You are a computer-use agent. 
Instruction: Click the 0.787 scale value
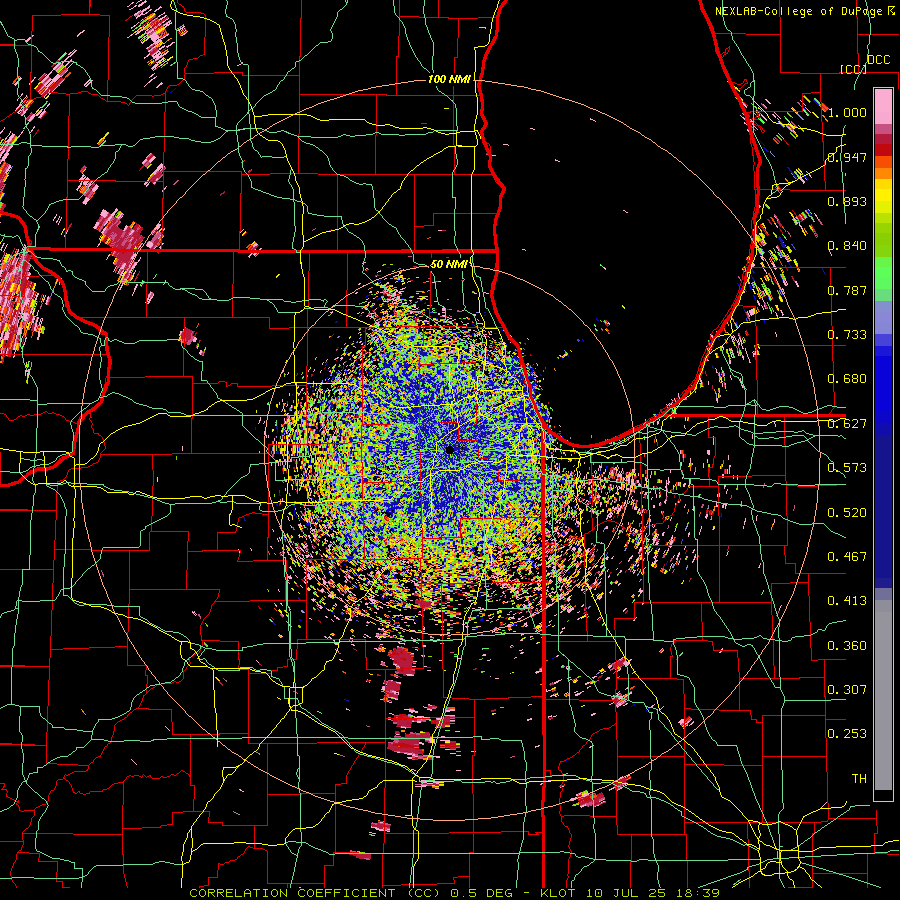847,290
